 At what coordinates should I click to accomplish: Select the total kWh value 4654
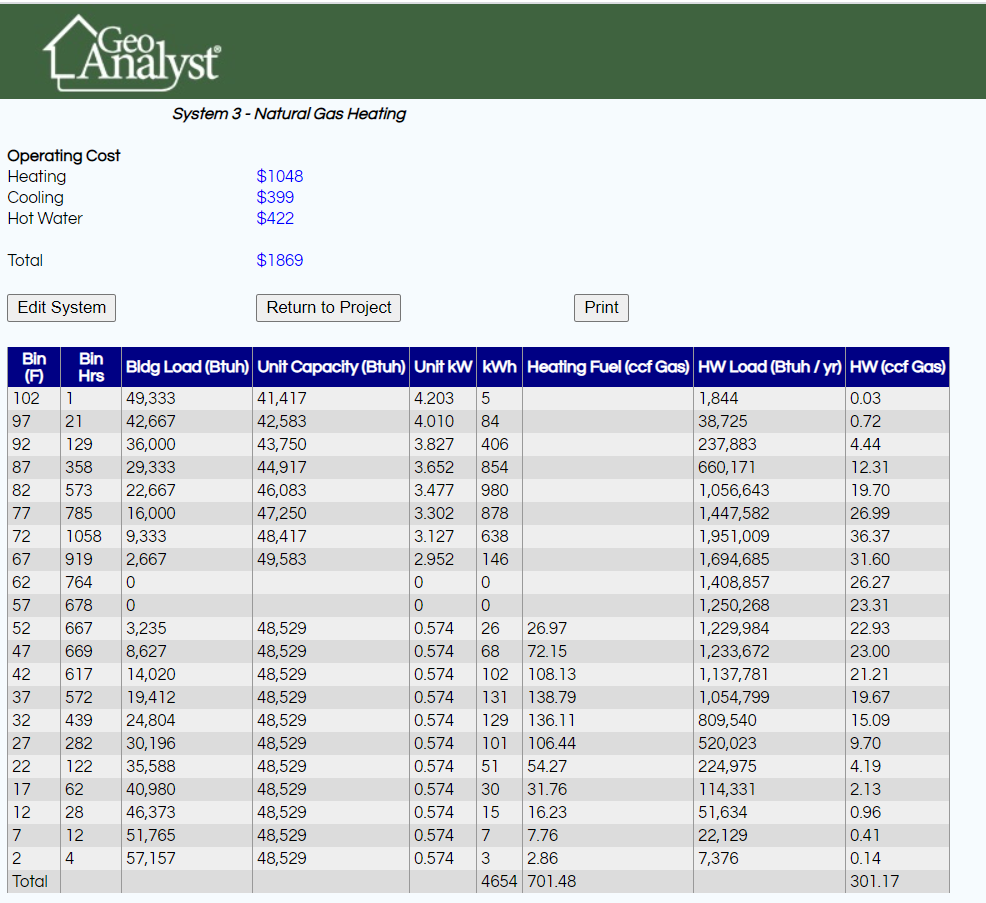(499, 882)
